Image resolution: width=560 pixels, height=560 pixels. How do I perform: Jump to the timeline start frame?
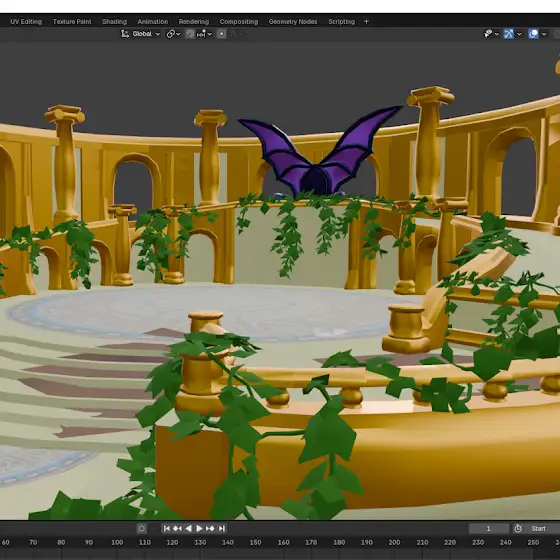click(x=166, y=528)
